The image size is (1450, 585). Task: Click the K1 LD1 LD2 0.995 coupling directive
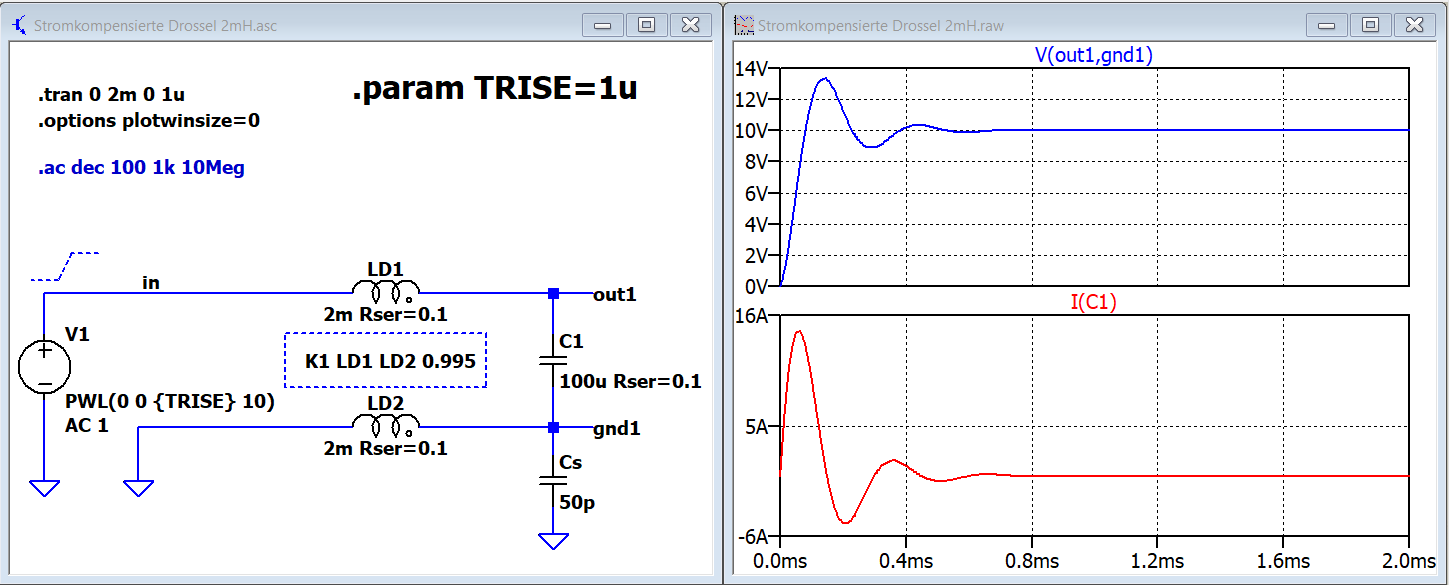coord(390,360)
